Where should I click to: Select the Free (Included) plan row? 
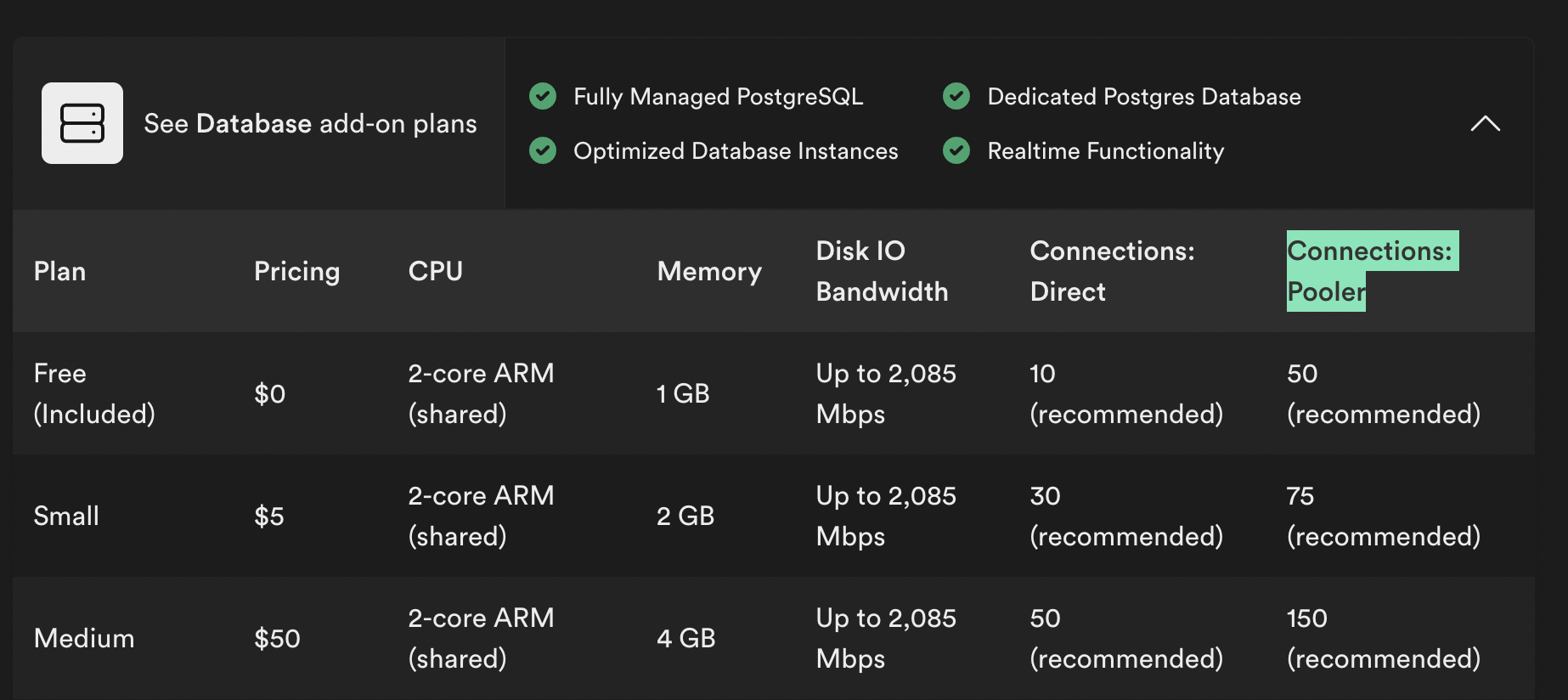[93, 393]
